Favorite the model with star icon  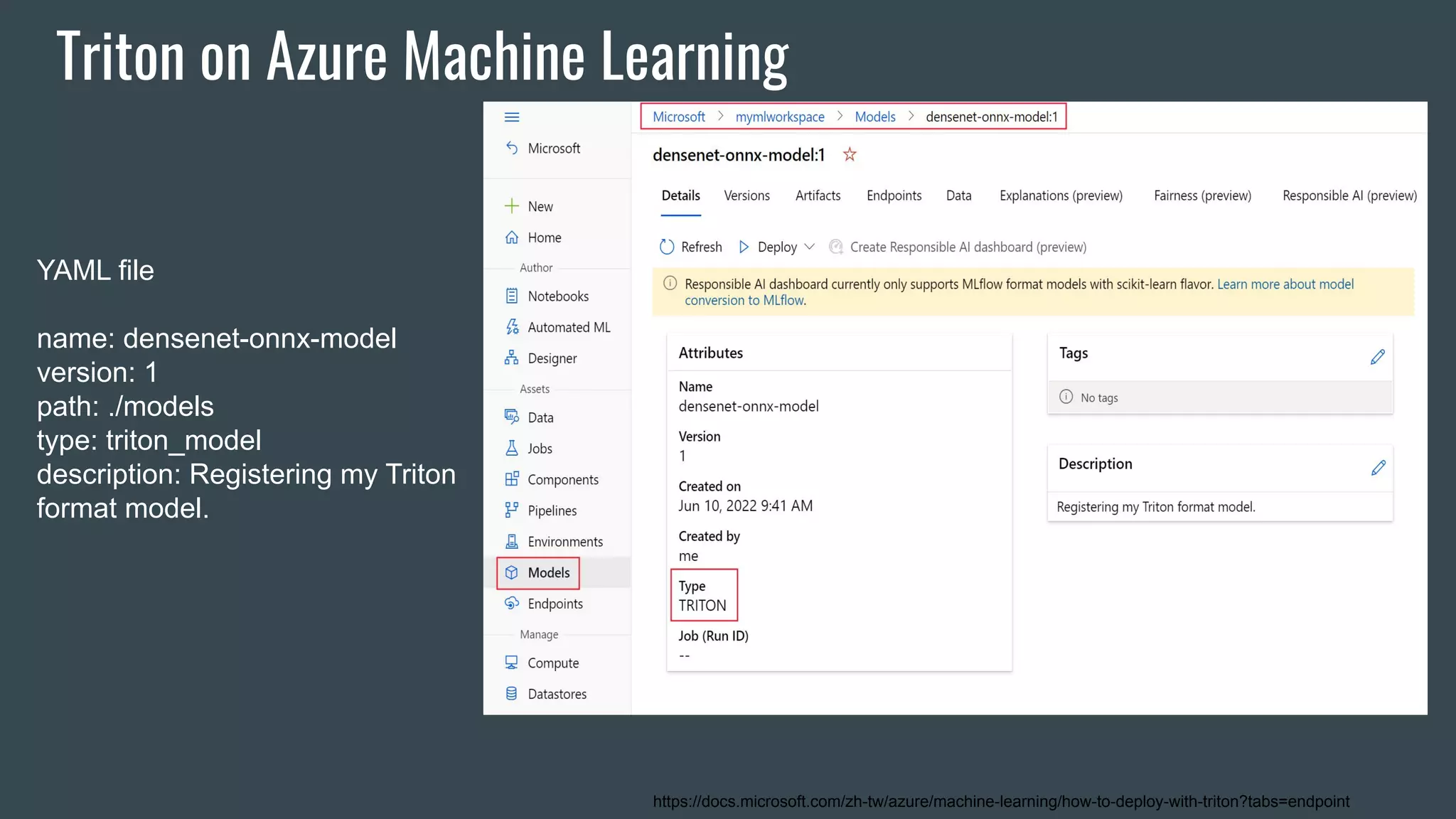850,154
